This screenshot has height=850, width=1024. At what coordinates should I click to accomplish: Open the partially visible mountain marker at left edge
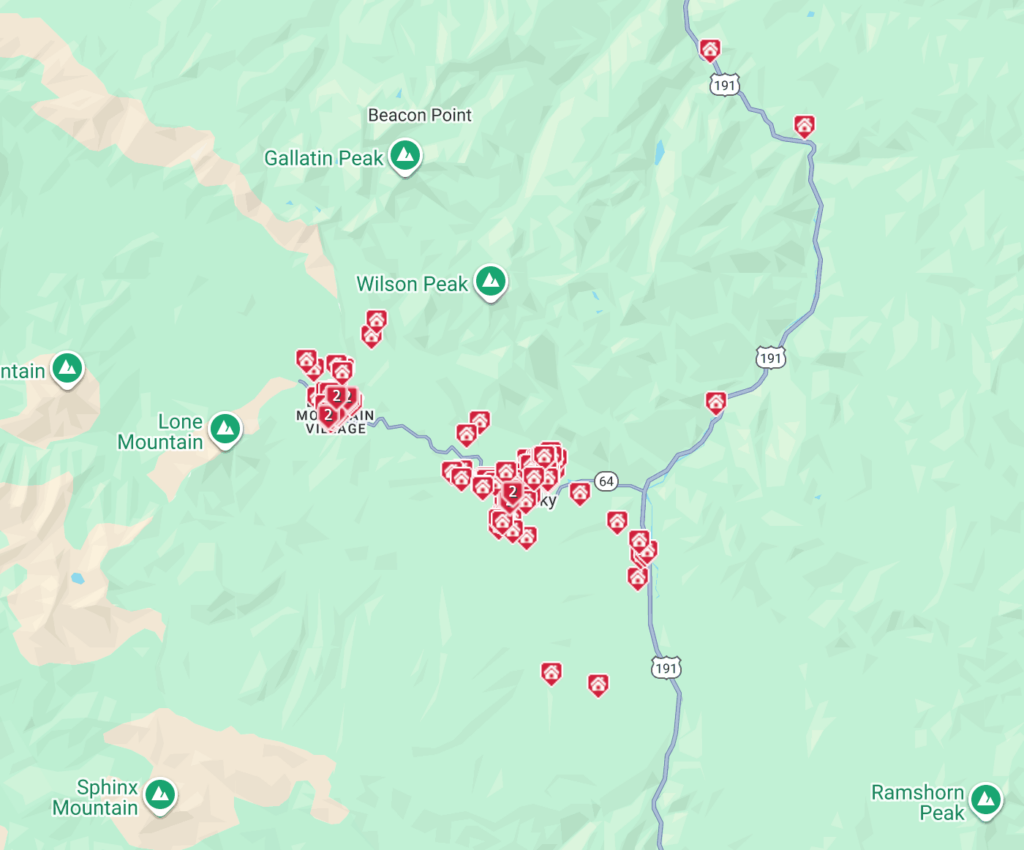(68, 370)
